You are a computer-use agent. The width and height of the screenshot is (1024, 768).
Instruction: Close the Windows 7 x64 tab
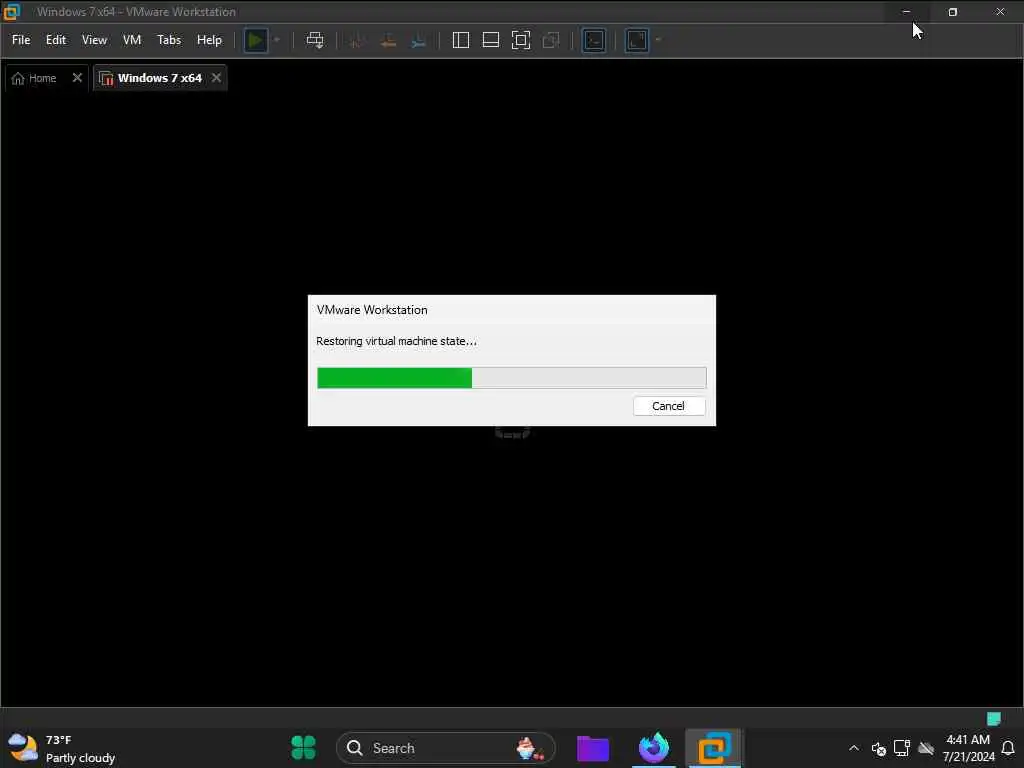pyautogui.click(x=216, y=78)
